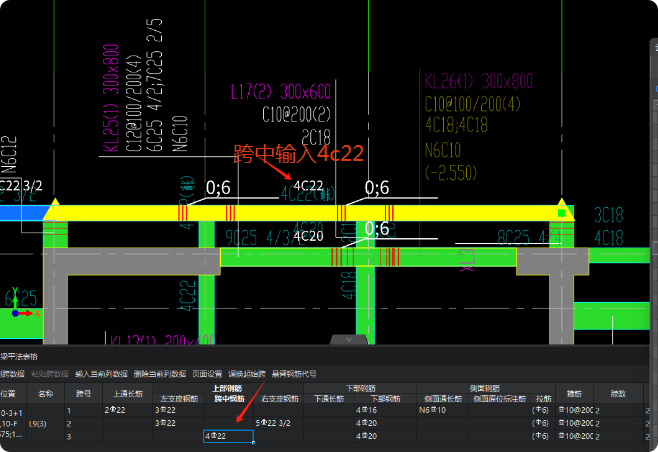
Task: Select the span 1 stirrup ⌀10@200 cell
Action: point(574,410)
